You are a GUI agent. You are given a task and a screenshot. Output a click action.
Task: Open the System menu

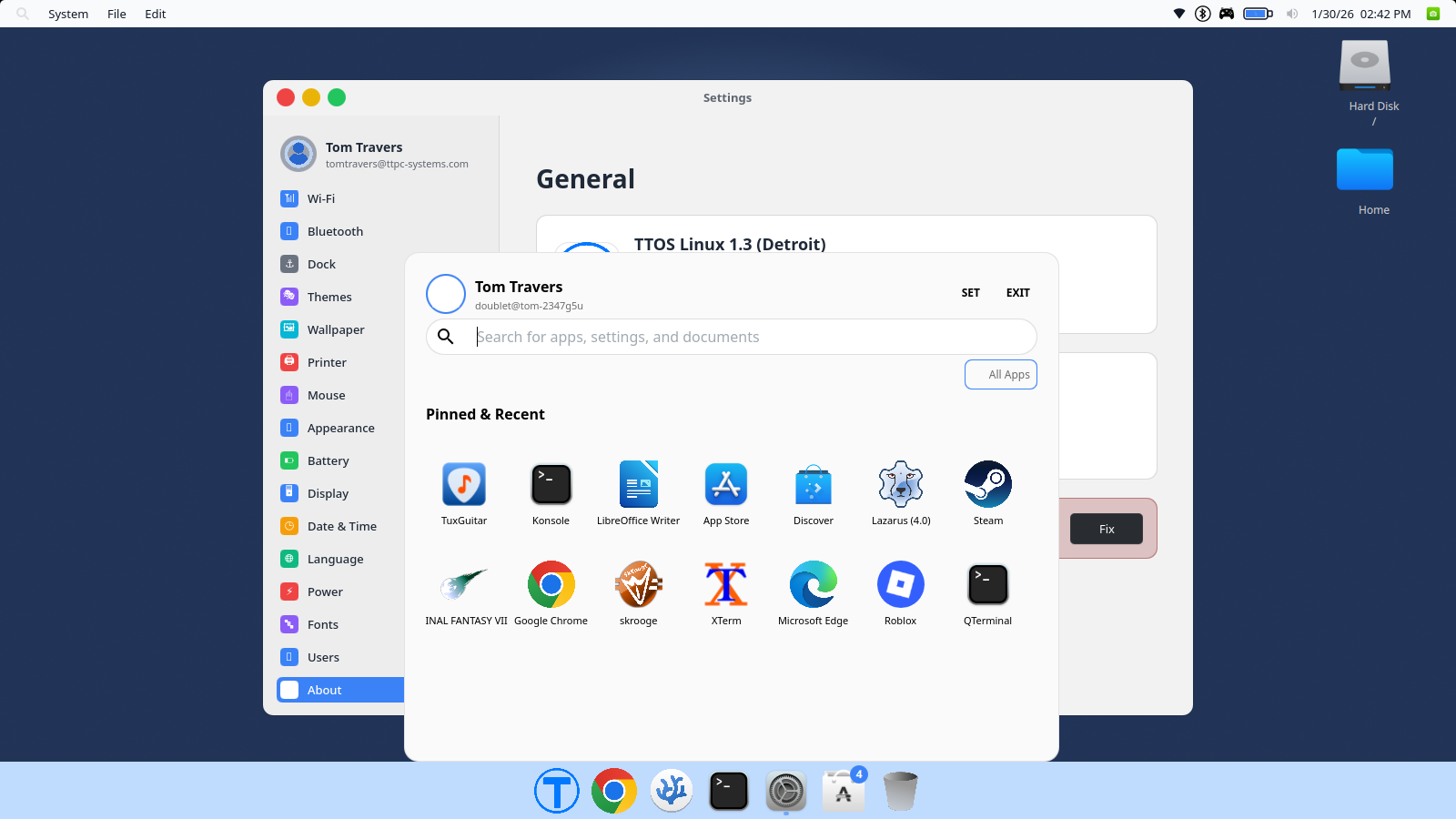[68, 14]
